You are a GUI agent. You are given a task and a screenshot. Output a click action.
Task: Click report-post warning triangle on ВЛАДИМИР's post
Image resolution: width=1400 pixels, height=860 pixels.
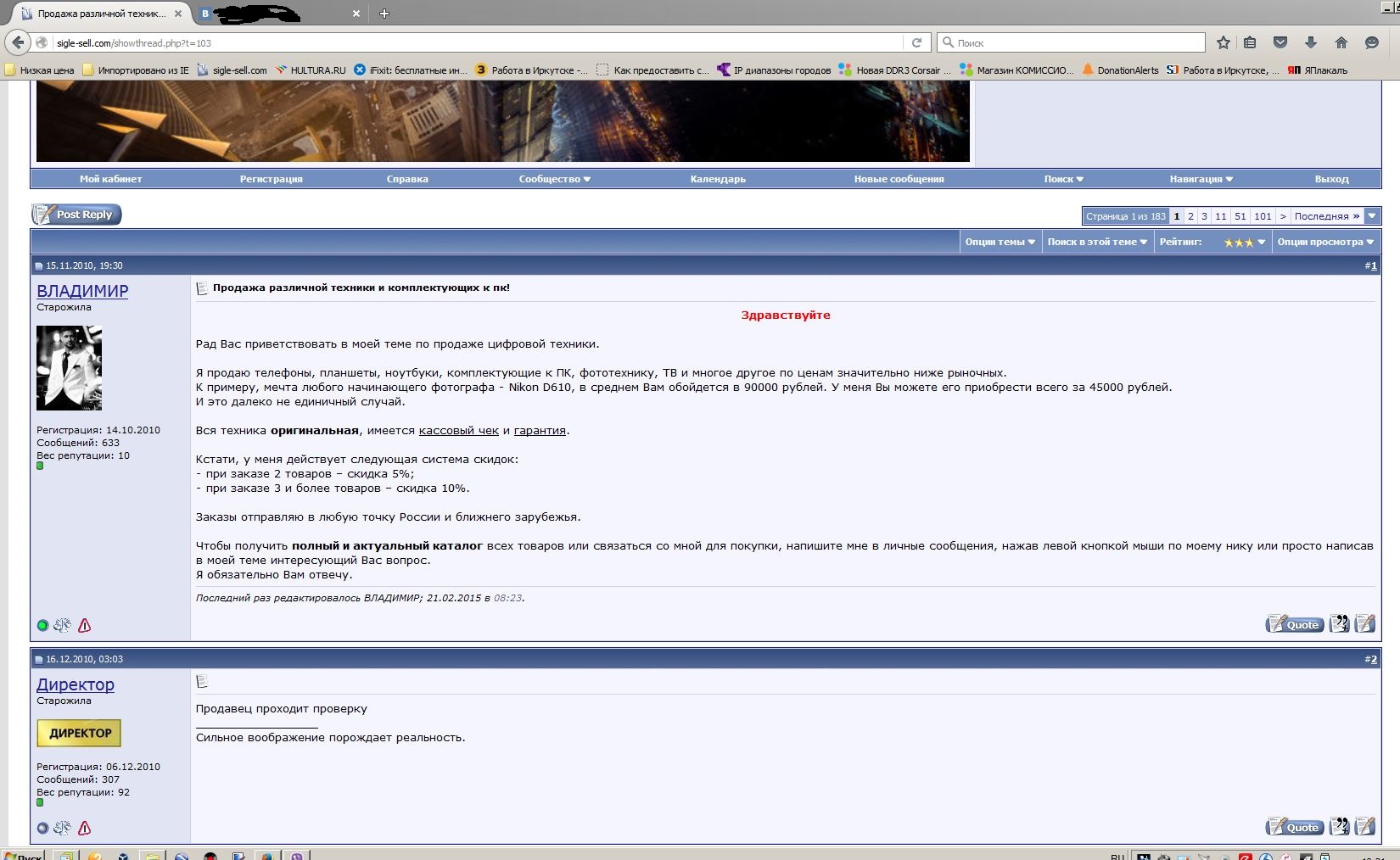(85, 626)
